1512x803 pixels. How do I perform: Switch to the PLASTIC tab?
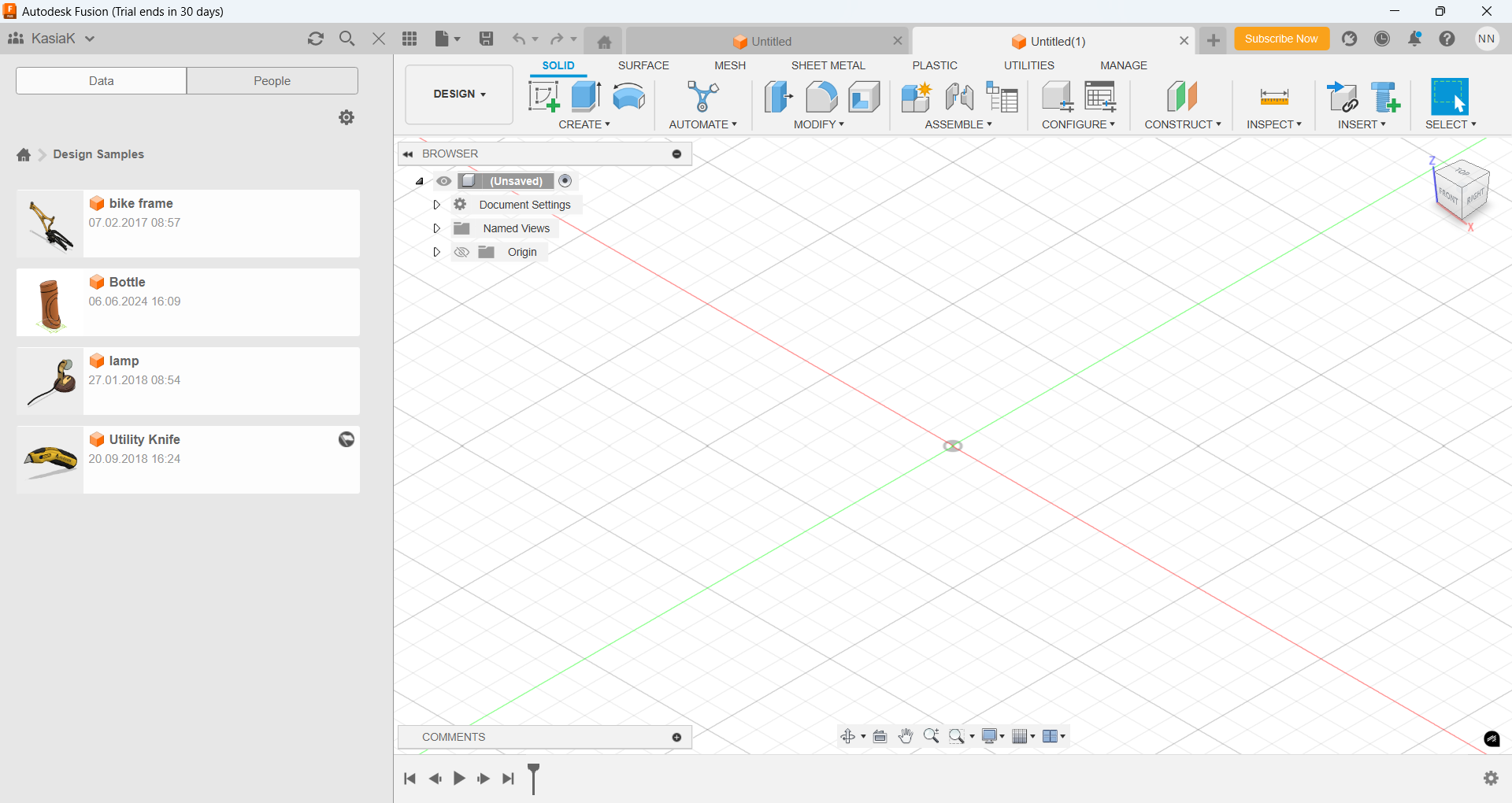(935, 65)
